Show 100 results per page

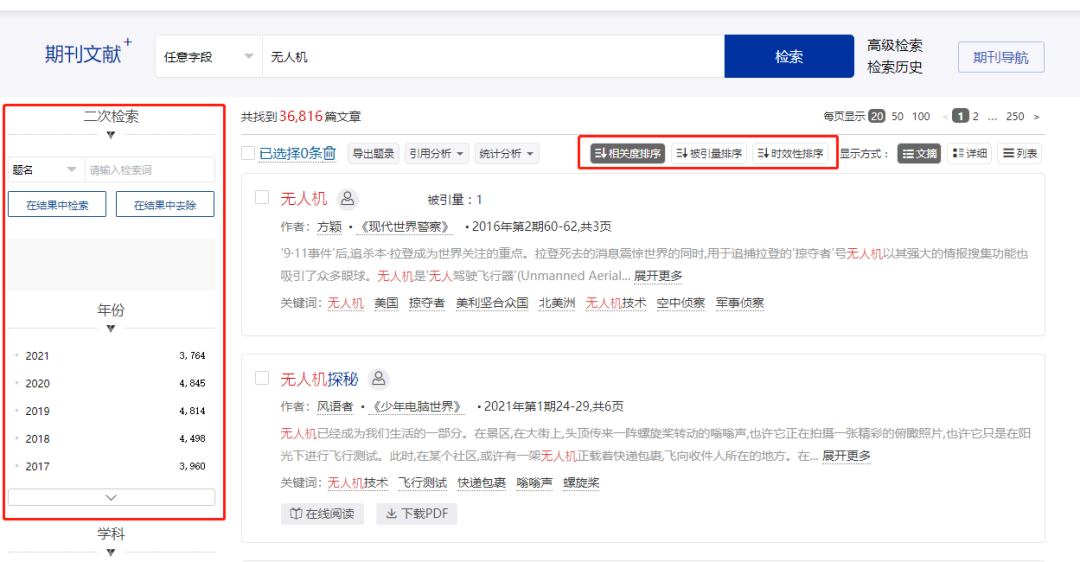point(921,116)
